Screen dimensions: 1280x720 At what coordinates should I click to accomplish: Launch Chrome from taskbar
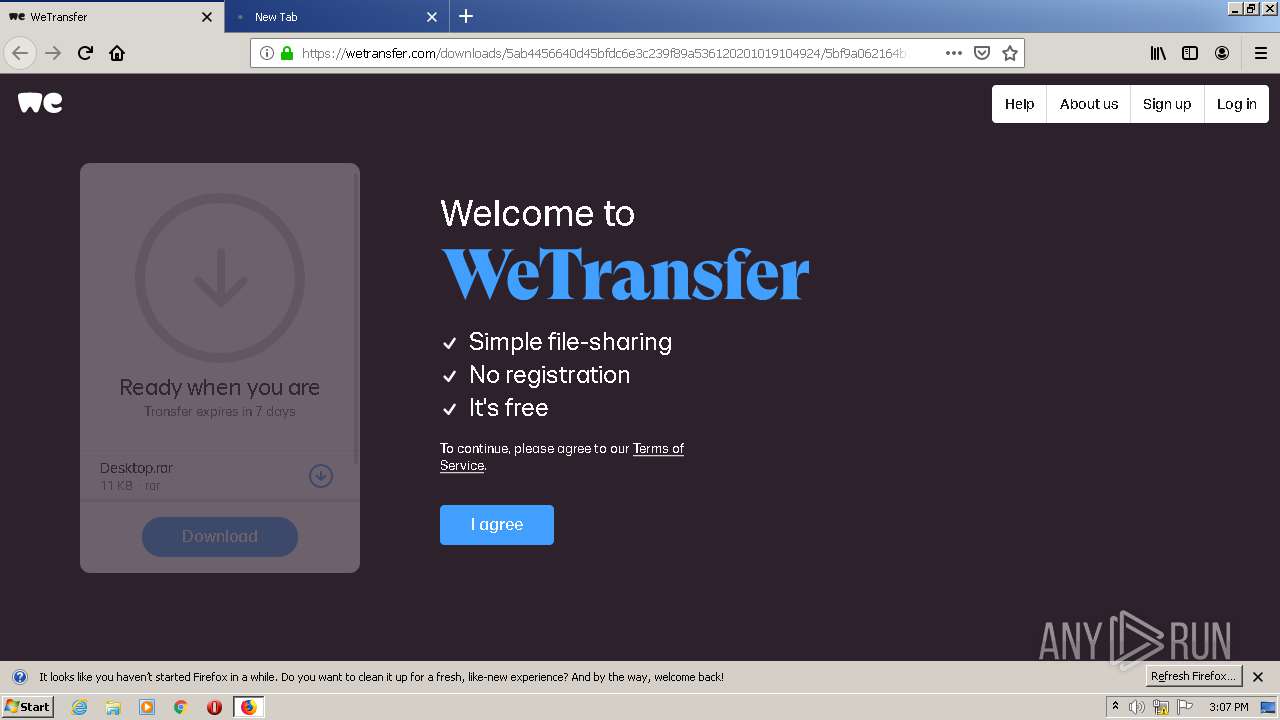point(181,707)
